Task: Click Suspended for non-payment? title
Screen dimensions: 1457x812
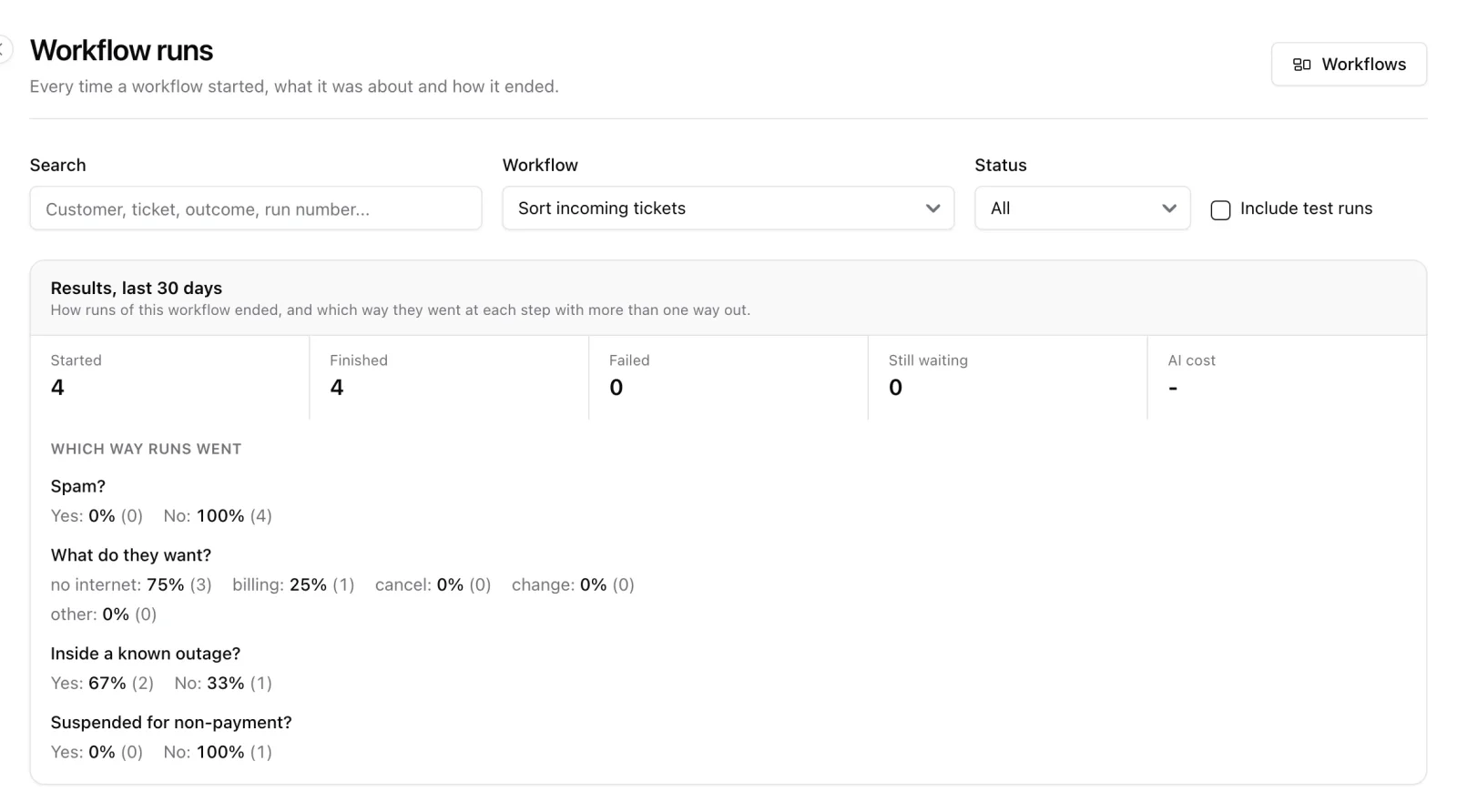Action: 171,723
